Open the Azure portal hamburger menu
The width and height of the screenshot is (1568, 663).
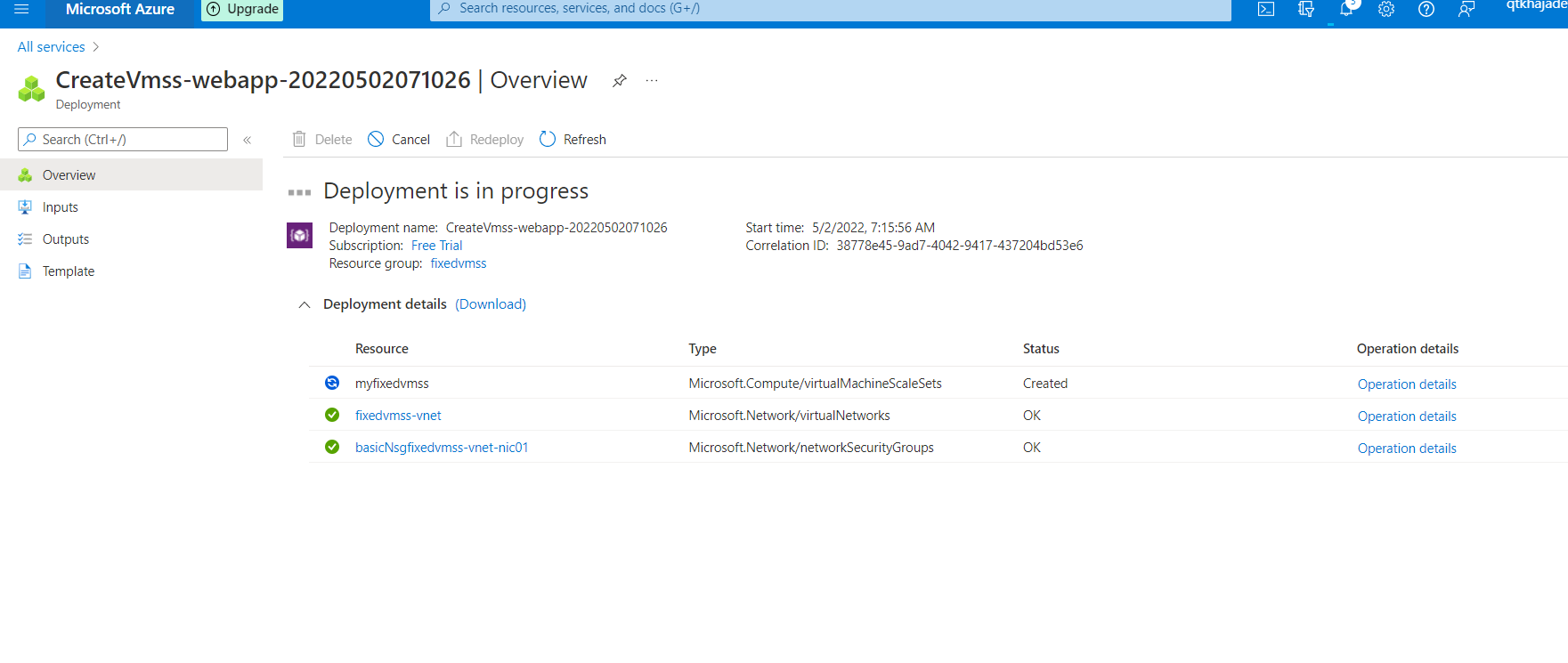coord(21,9)
